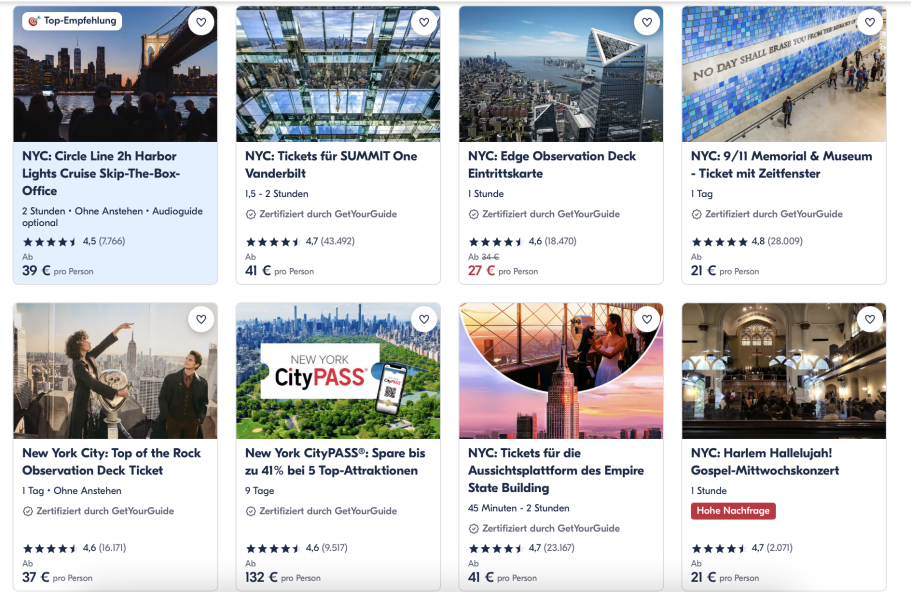The height and width of the screenshot is (592, 911).
Task: Click the red '27 €' discounted price
Action: click(482, 271)
